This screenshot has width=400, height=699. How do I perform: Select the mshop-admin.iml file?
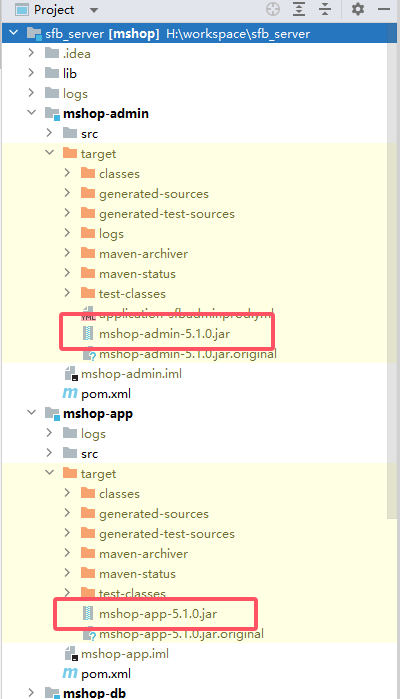point(131,374)
